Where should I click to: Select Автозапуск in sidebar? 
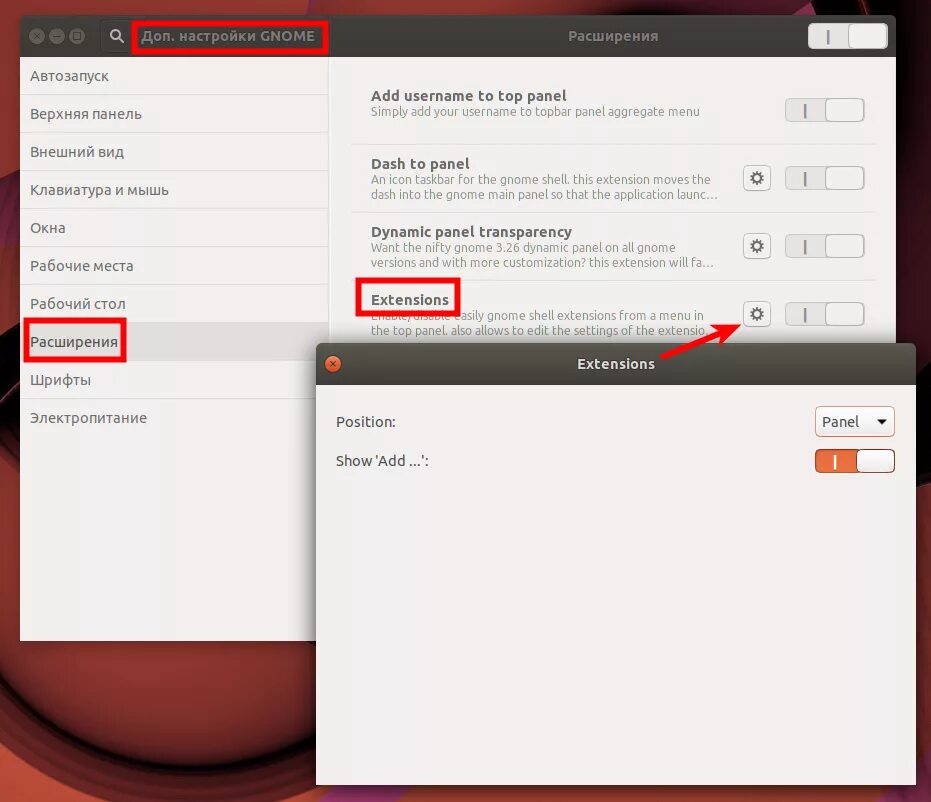(174, 76)
